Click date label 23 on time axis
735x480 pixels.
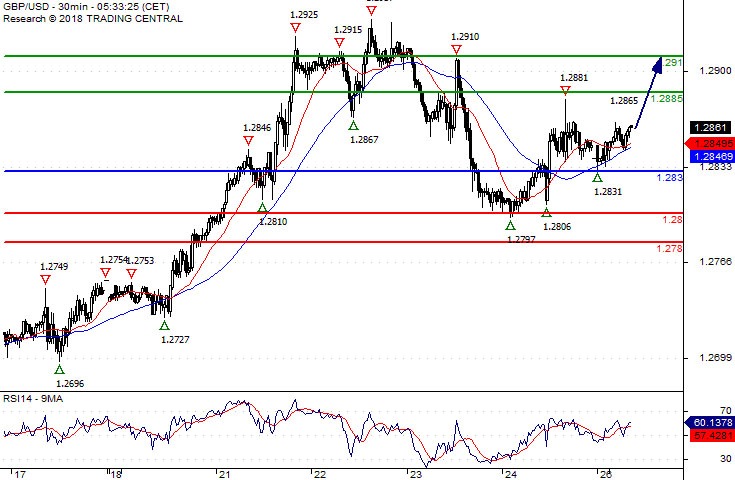pyautogui.click(x=416, y=474)
